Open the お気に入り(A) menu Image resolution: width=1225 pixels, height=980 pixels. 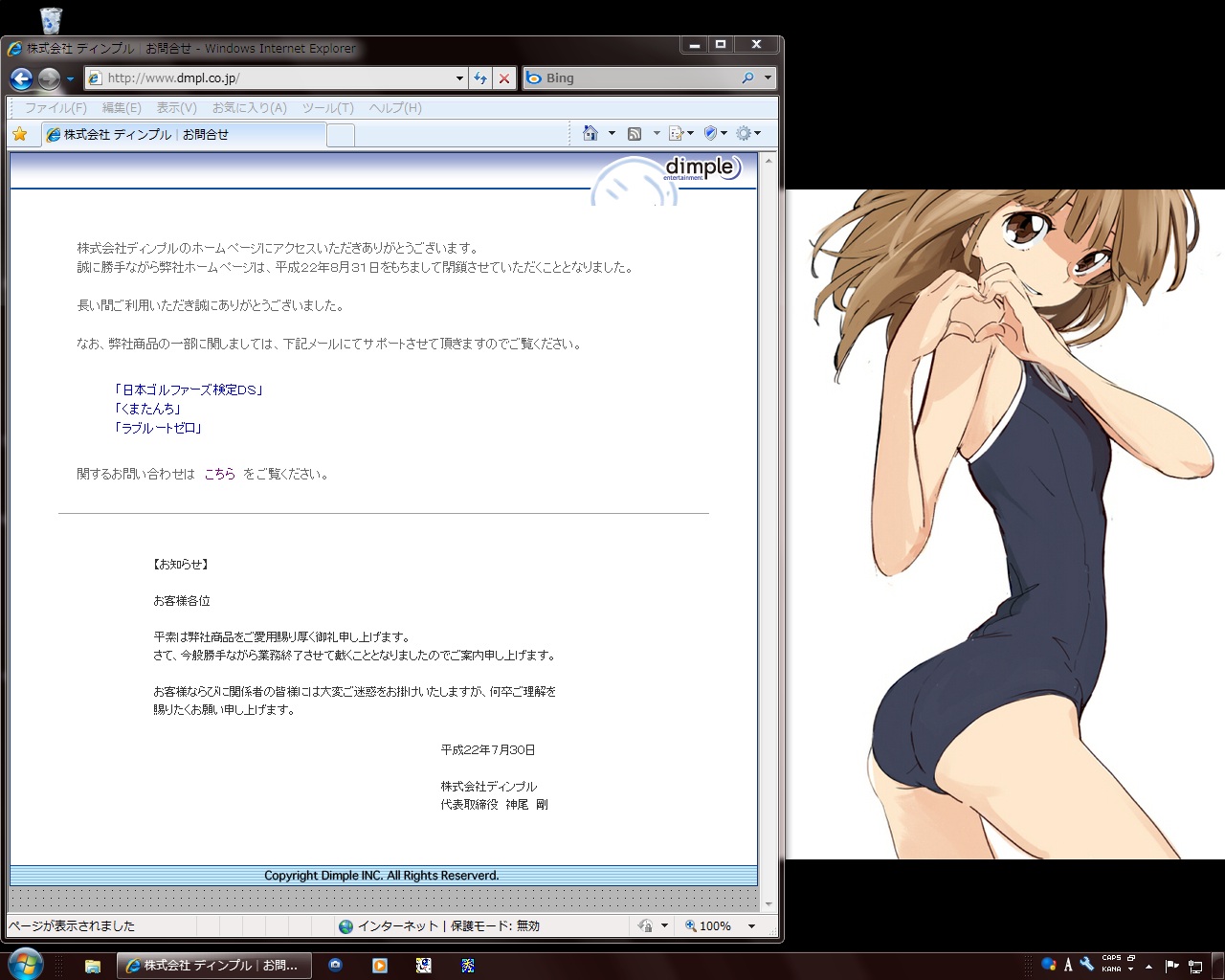point(250,108)
